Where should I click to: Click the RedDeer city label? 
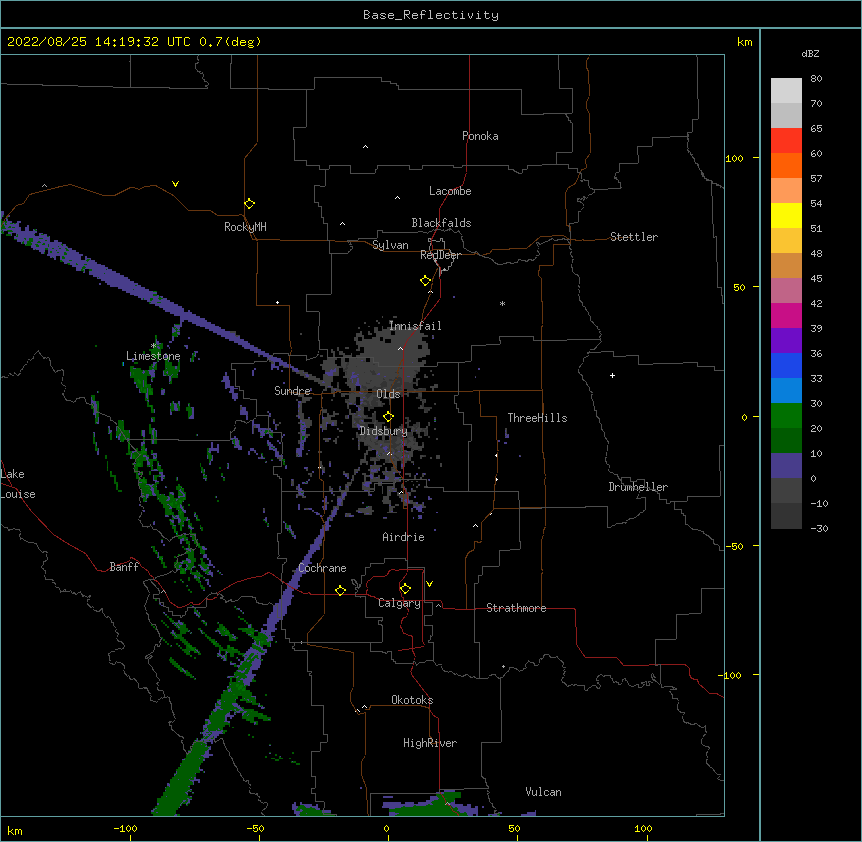440,255
